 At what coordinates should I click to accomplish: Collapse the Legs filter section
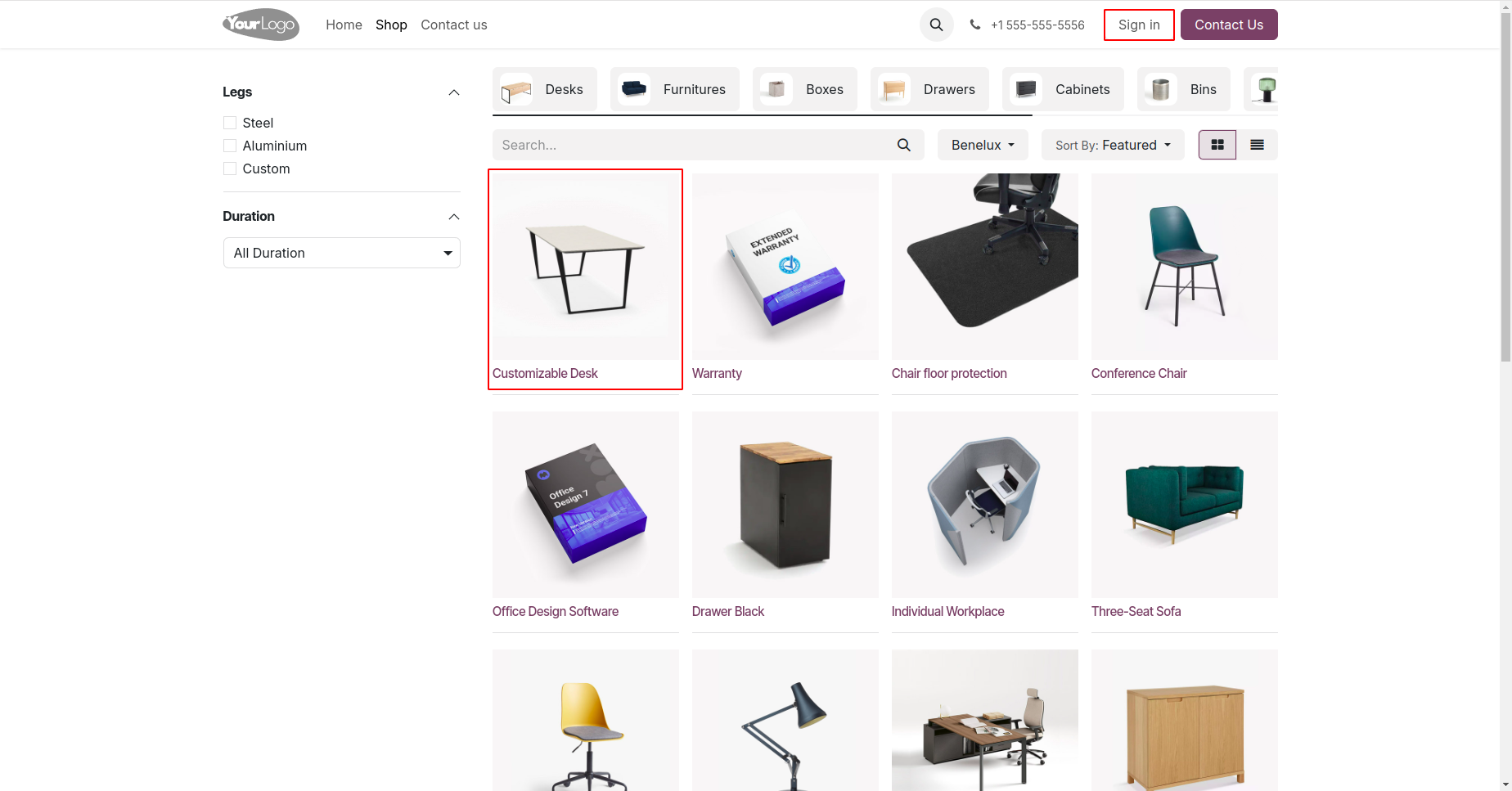tap(454, 92)
